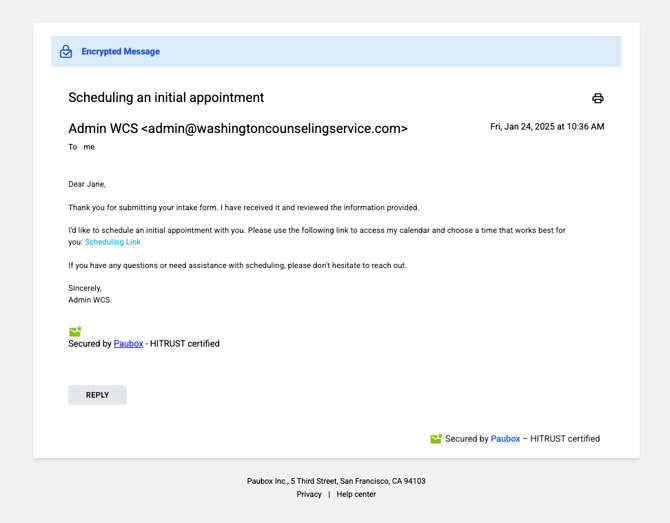The width and height of the screenshot is (670, 523).
Task: Click the sentence about questions with scheduling
Action: point(238,265)
